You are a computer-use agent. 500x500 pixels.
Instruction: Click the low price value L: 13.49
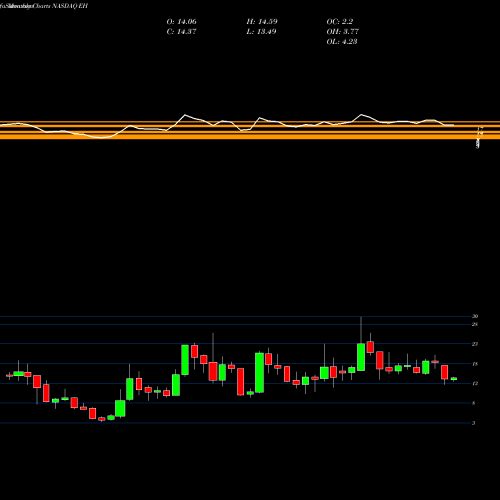point(262,32)
